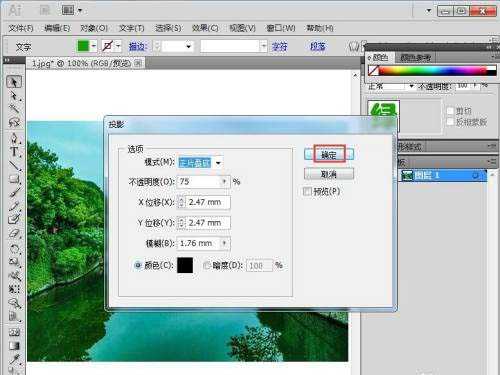
Task: Select the Pencil tool
Action: 14,206
